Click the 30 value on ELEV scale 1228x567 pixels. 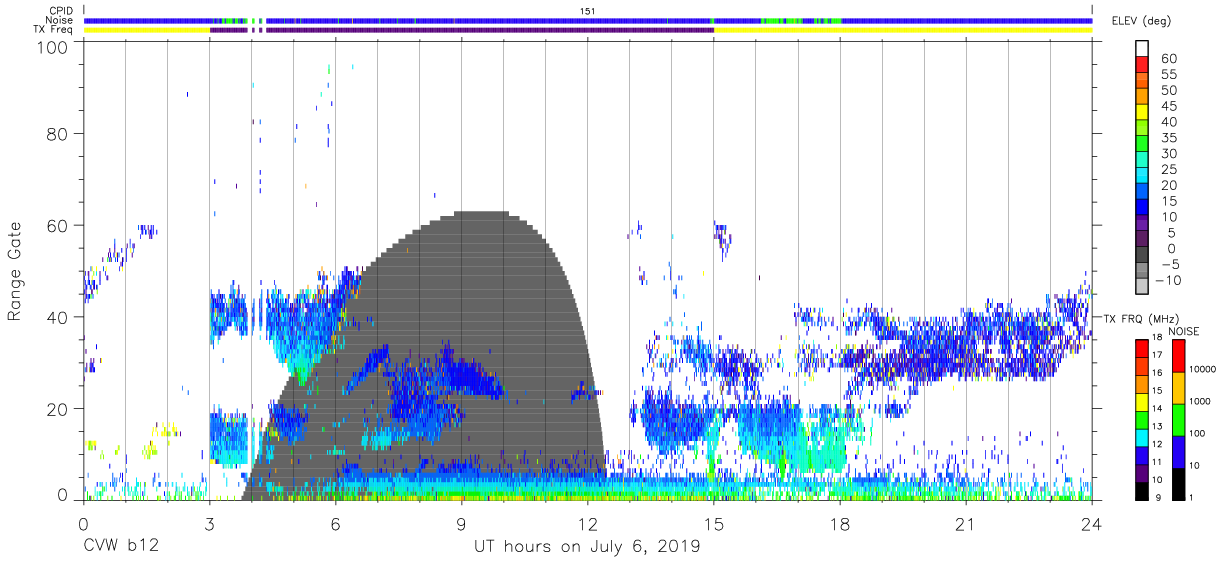pyautogui.click(x=1167, y=154)
